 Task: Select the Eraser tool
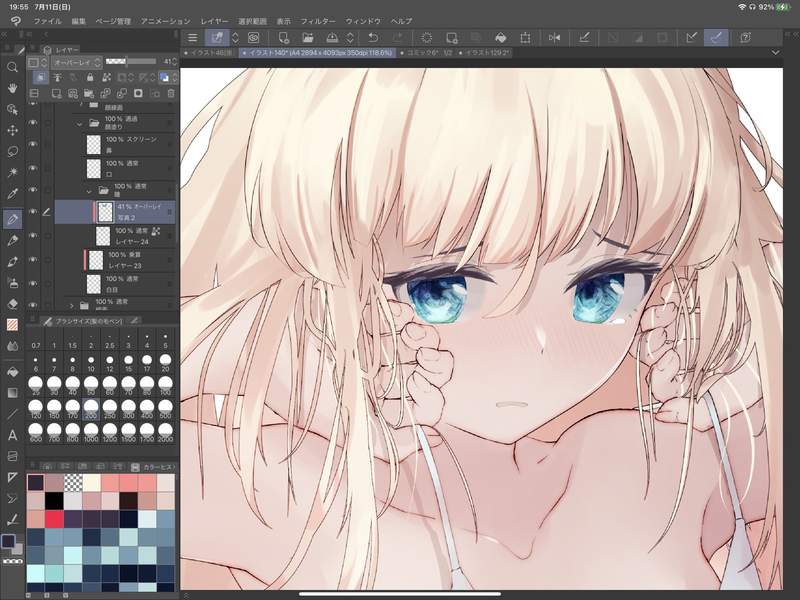[13, 303]
